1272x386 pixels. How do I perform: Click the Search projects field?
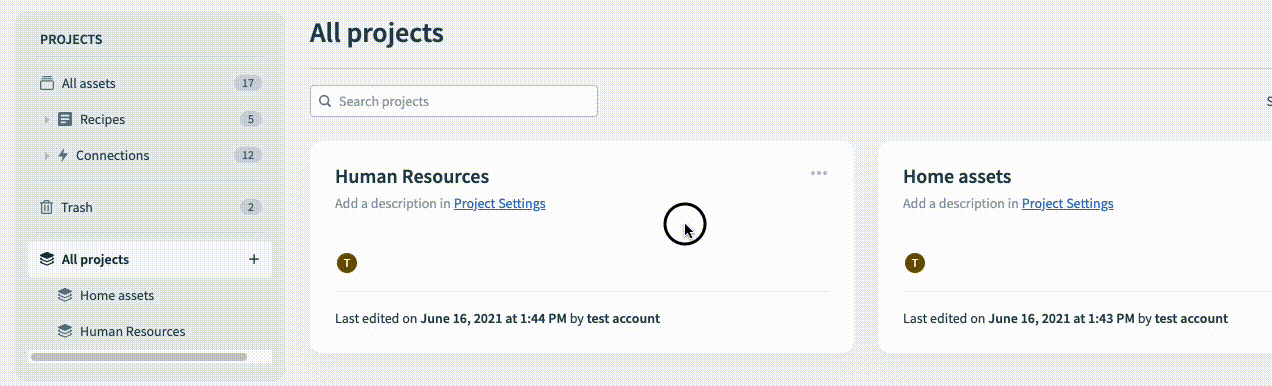[454, 101]
